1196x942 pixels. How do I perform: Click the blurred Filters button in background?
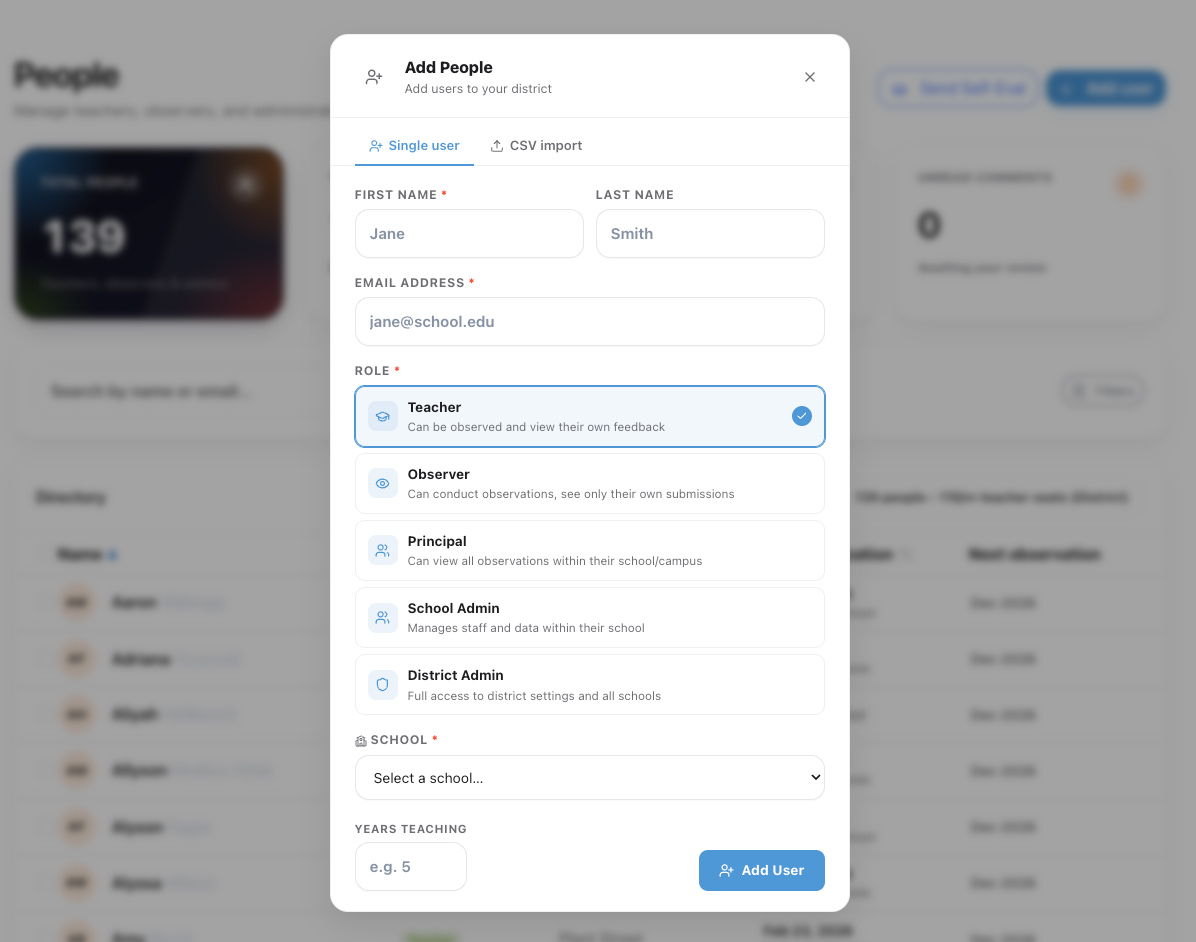(1103, 391)
